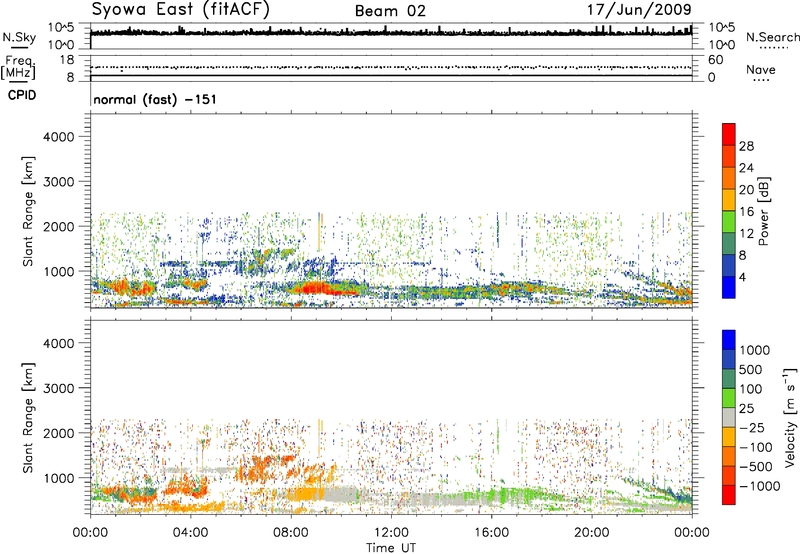Viewport: 800px width, 554px height.
Task: Click the '18' tick on frequency axis
Action: coord(67,60)
